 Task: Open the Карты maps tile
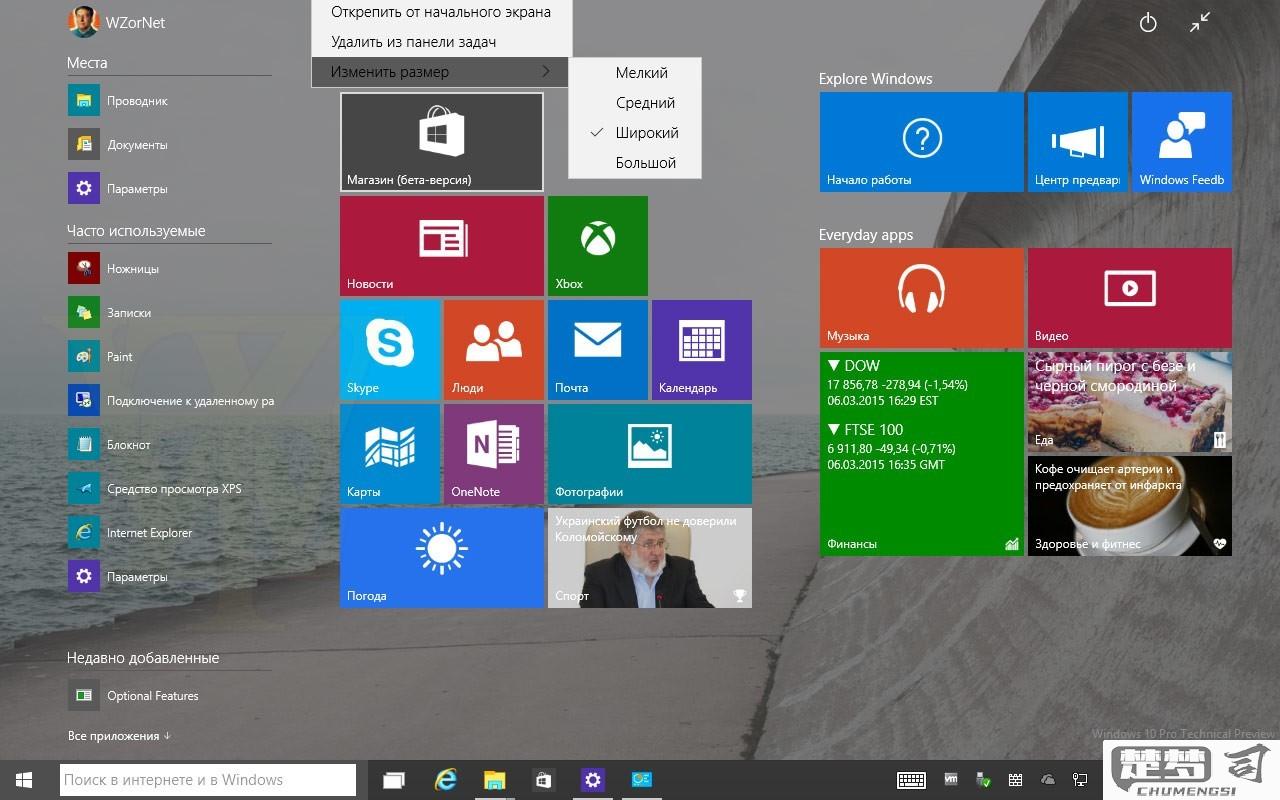pos(390,454)
